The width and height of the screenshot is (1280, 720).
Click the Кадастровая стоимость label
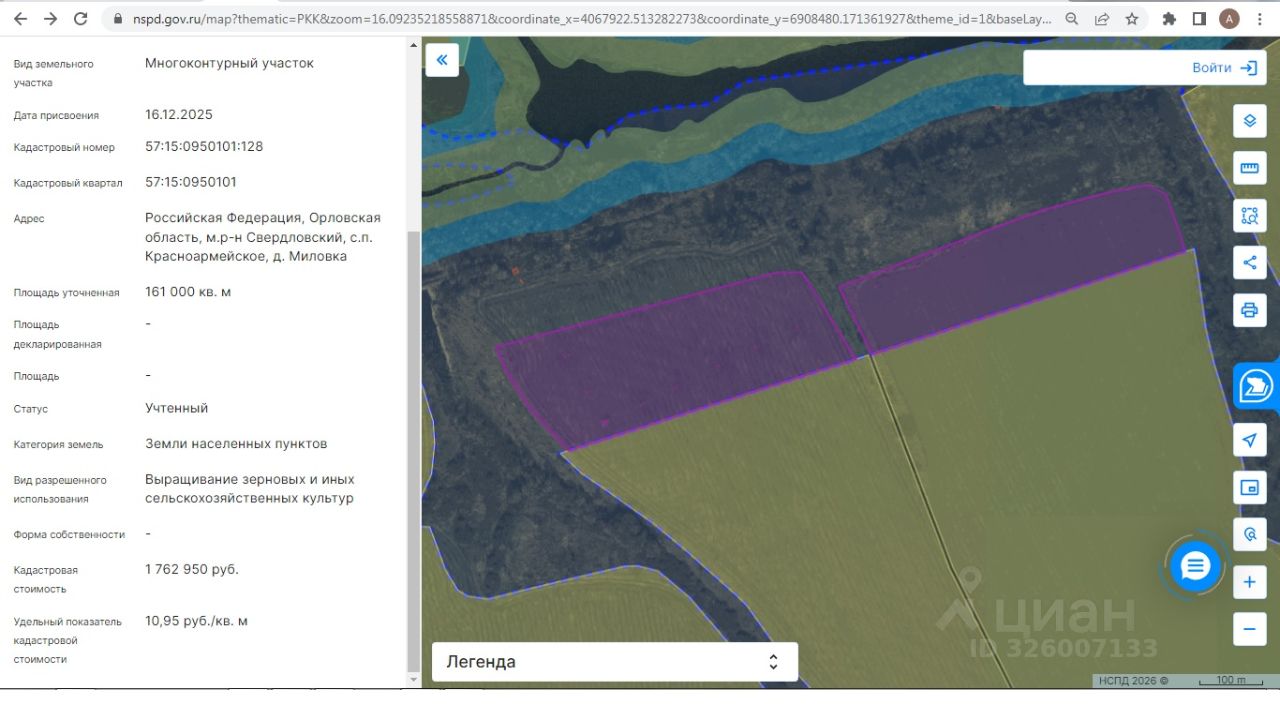[x=46, y=580]
